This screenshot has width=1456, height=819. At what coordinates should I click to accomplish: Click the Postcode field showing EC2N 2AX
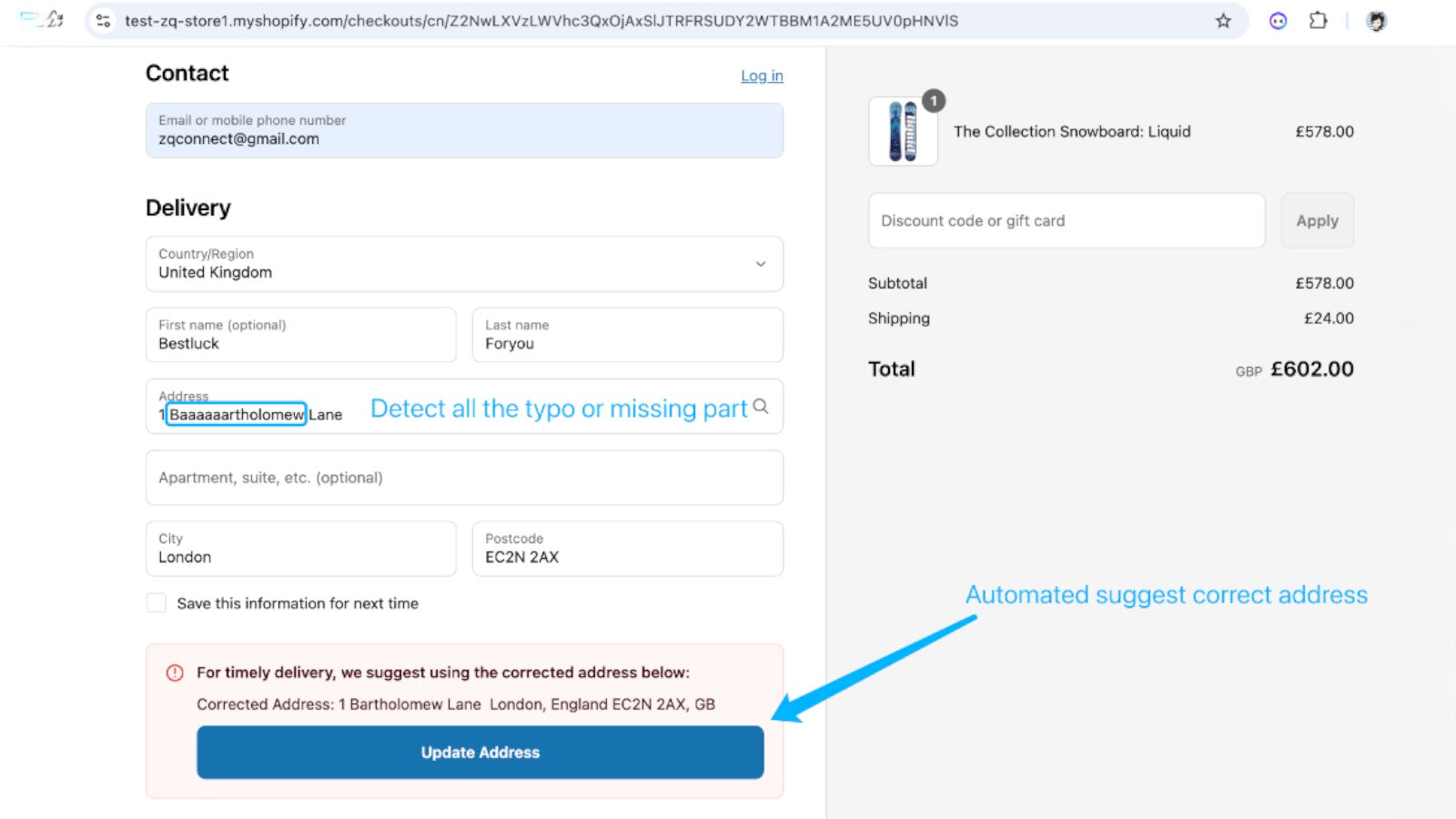click(x=627, y=549)
